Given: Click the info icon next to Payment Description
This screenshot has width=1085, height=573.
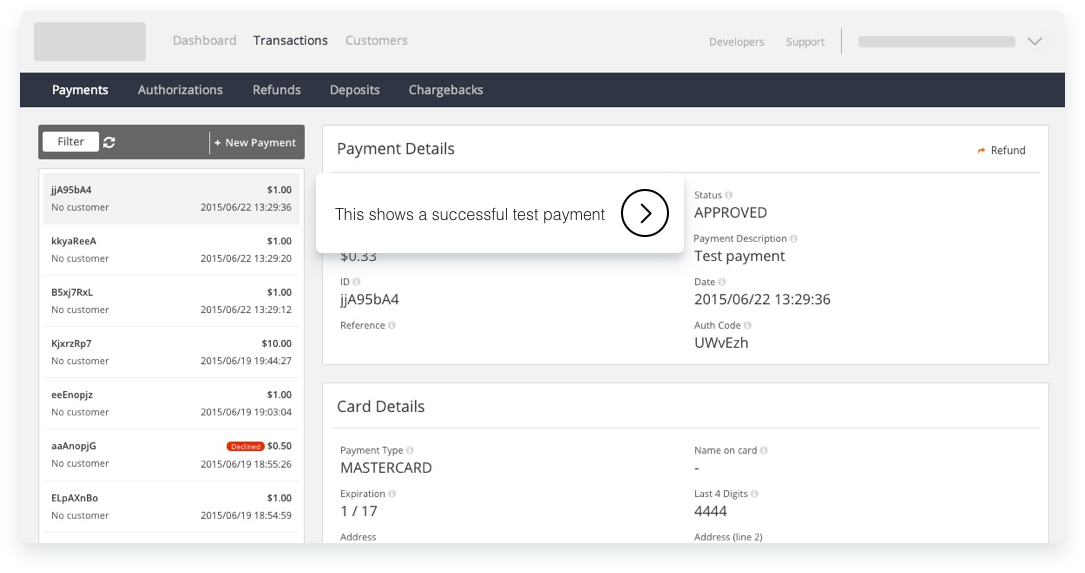Looking at the screenshot, I should 794,239.
